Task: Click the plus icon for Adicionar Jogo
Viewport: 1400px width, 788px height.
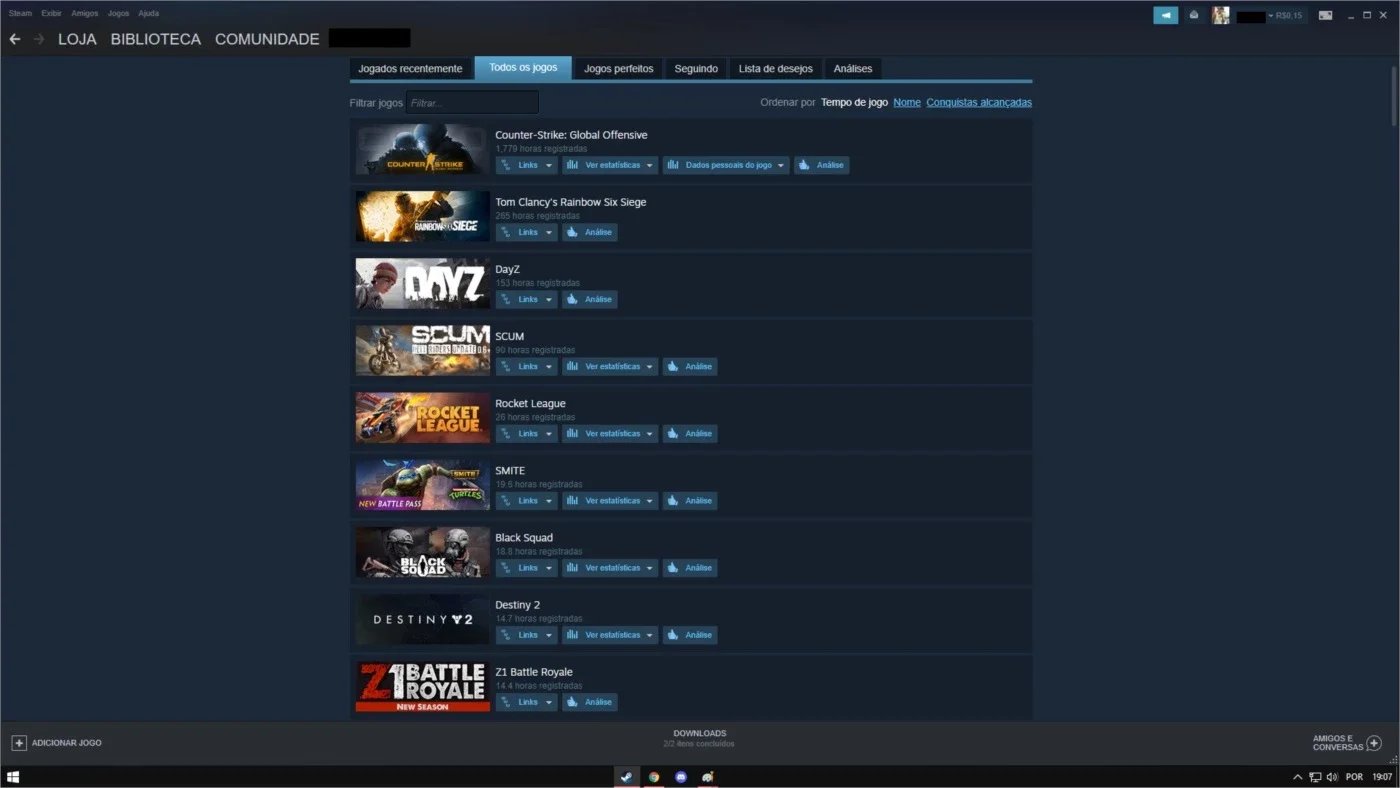Action: coord(18,743)
